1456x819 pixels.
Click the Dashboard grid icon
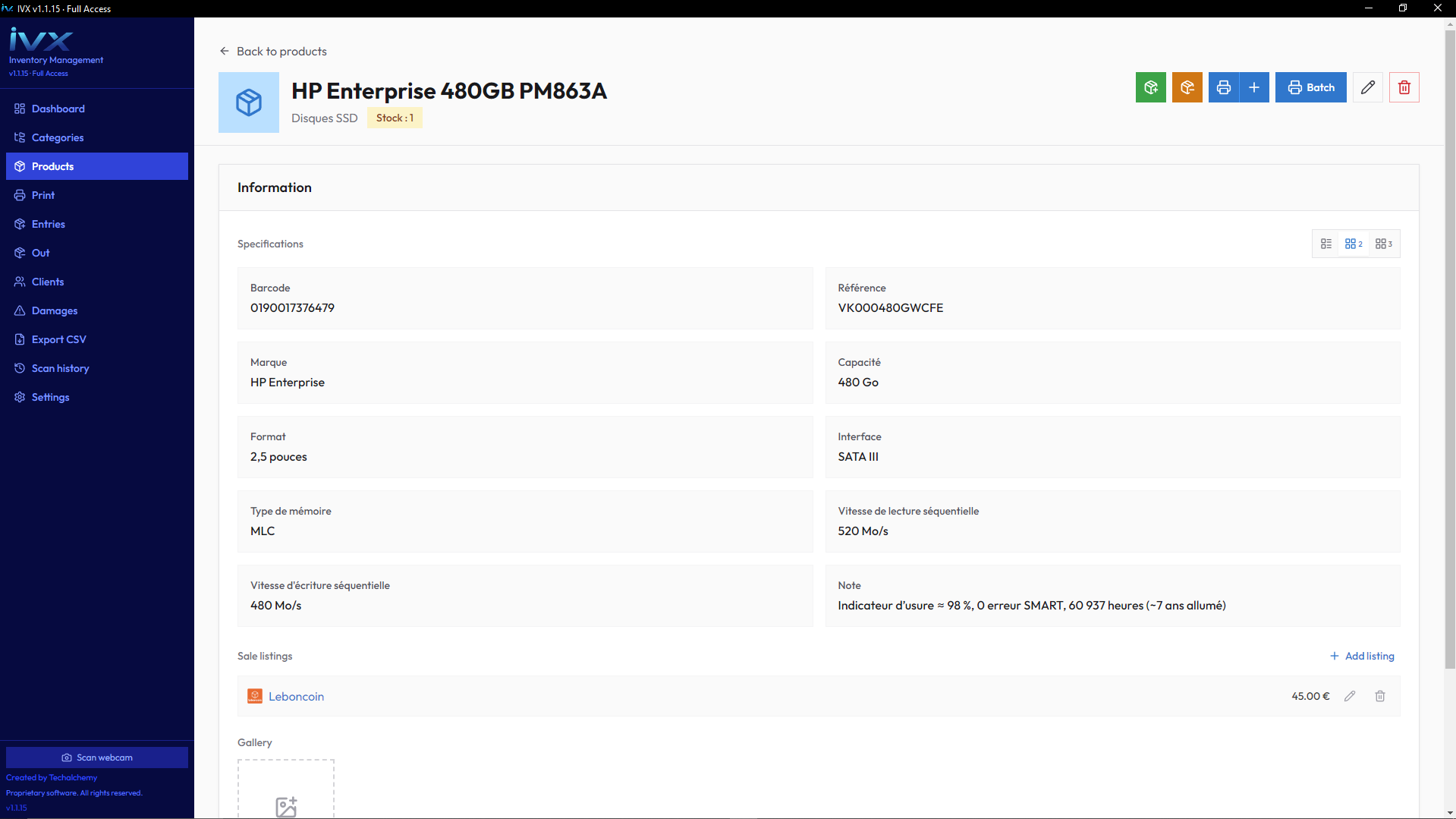click(20, 109)
